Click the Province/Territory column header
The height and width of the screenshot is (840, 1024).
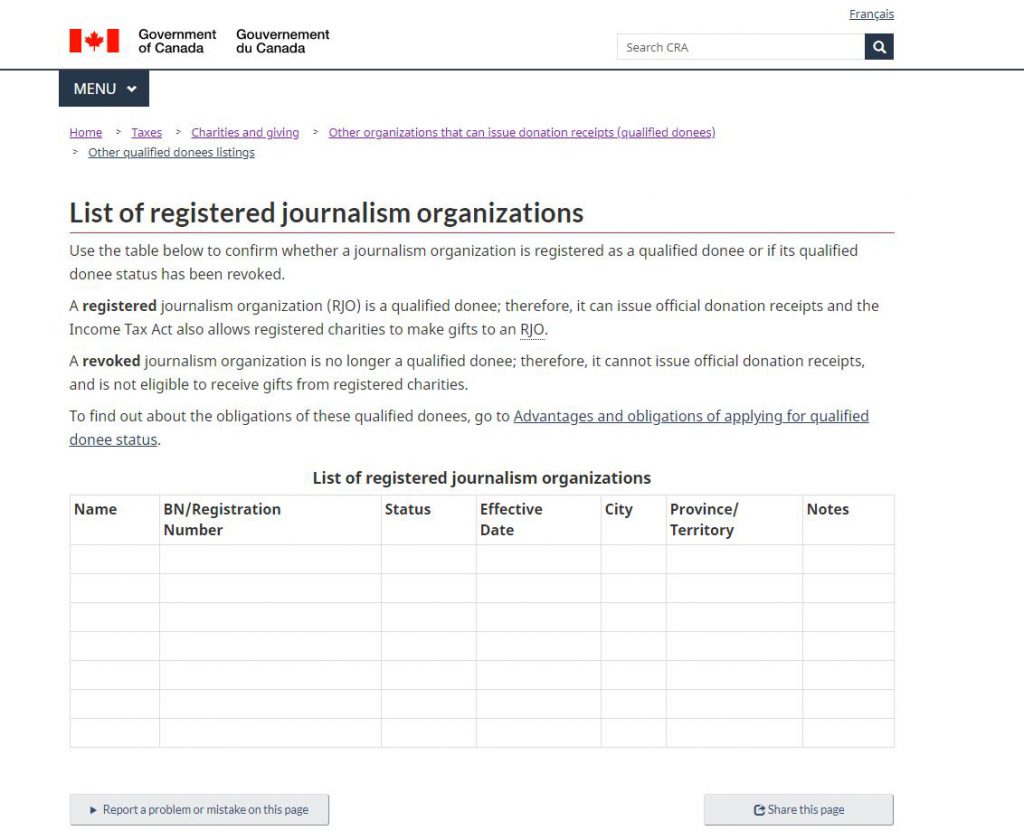click(x=703, y=519)
